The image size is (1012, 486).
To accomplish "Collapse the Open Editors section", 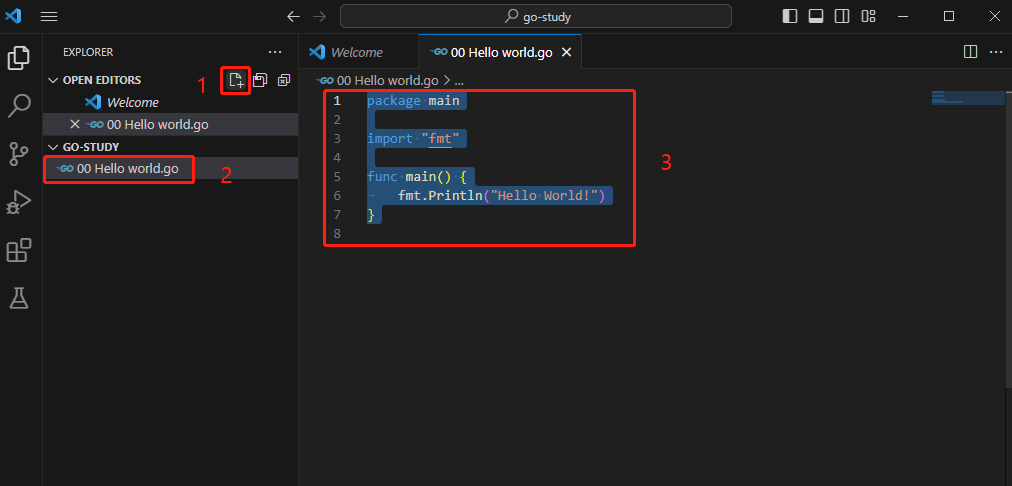I will 53,80.
